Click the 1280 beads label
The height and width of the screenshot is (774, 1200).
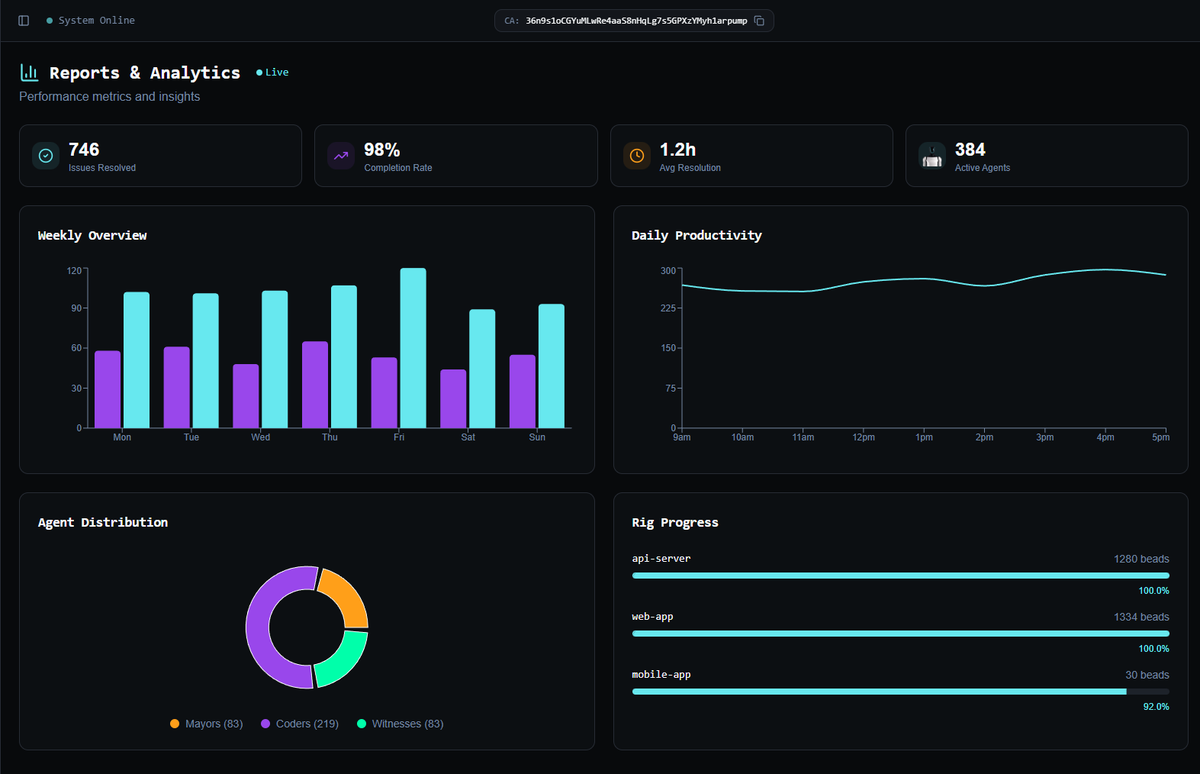[x=1141, y=558]
